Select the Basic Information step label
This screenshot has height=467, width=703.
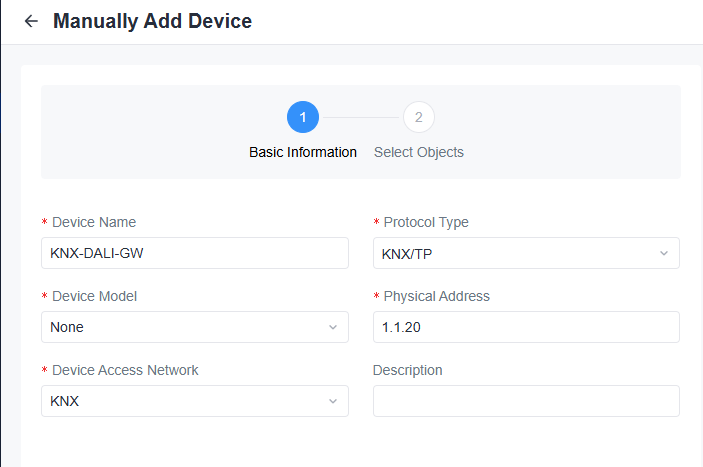pyautogui.click(x=302, y=153)
